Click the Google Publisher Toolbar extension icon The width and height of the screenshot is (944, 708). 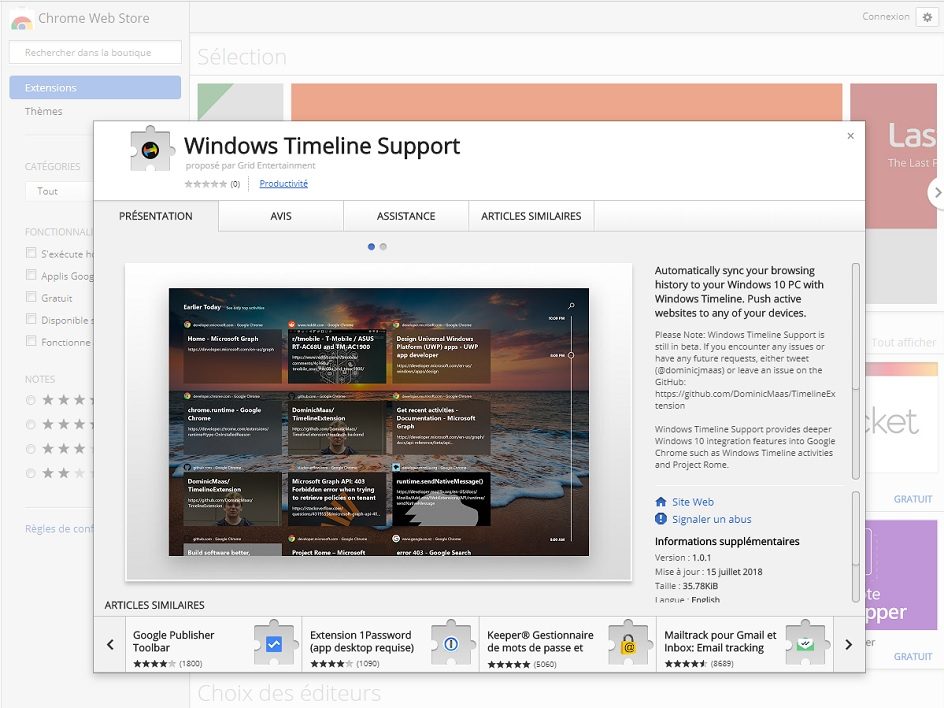274,644
